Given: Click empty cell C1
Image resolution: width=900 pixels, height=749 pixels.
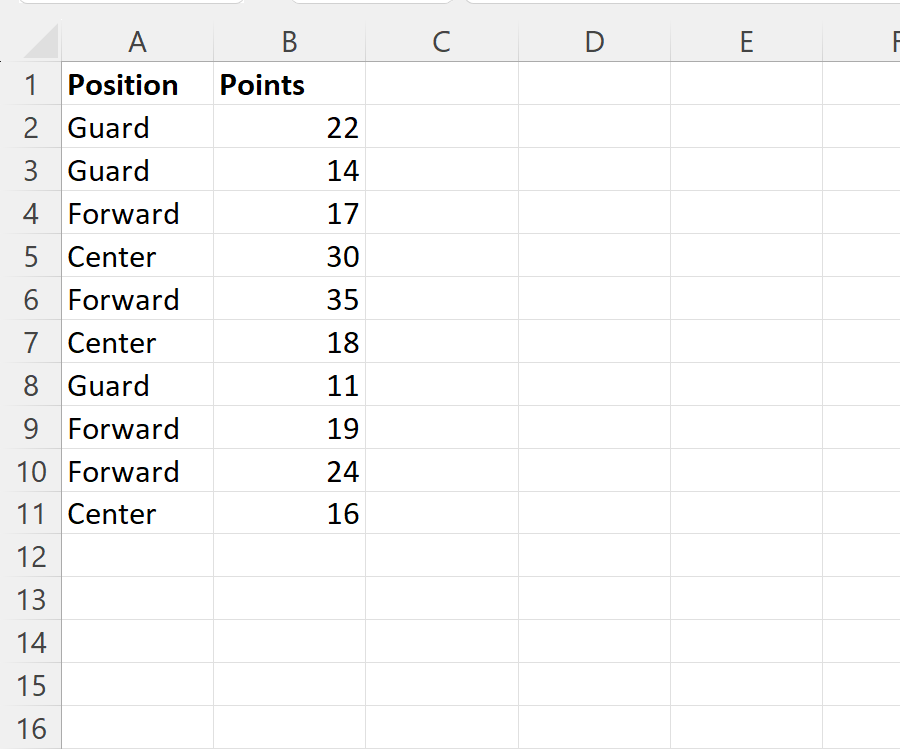Looking at the screenshot, I should click(441, 84).
